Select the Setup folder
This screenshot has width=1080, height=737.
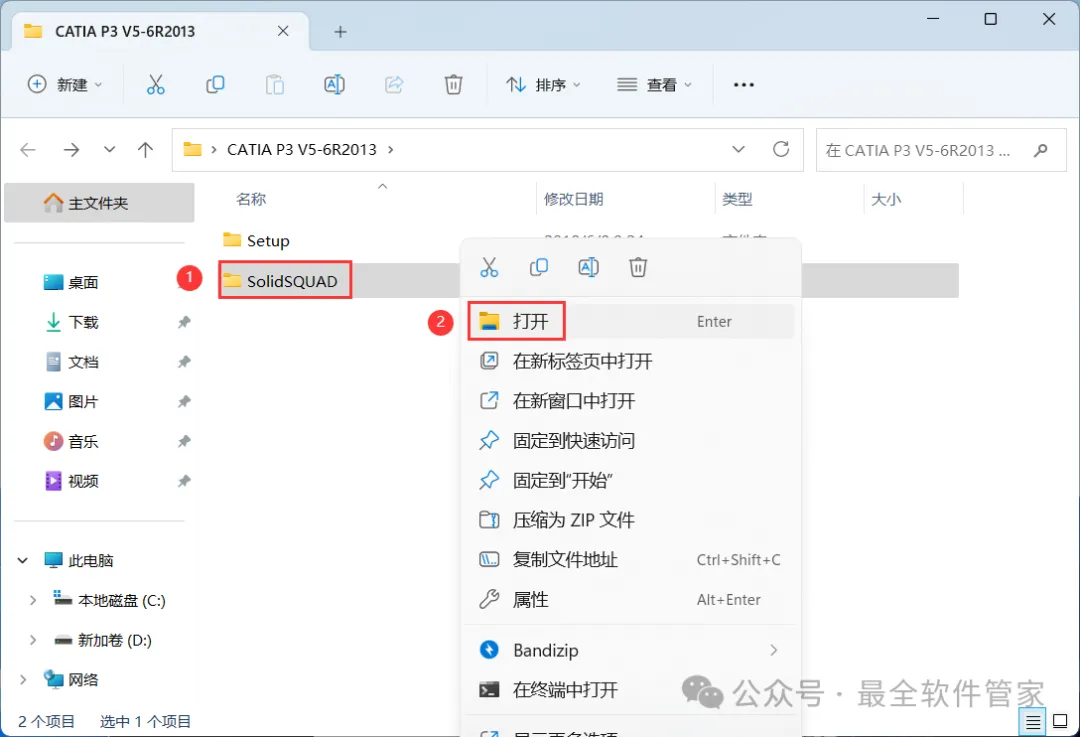click(x=256, y=240)
